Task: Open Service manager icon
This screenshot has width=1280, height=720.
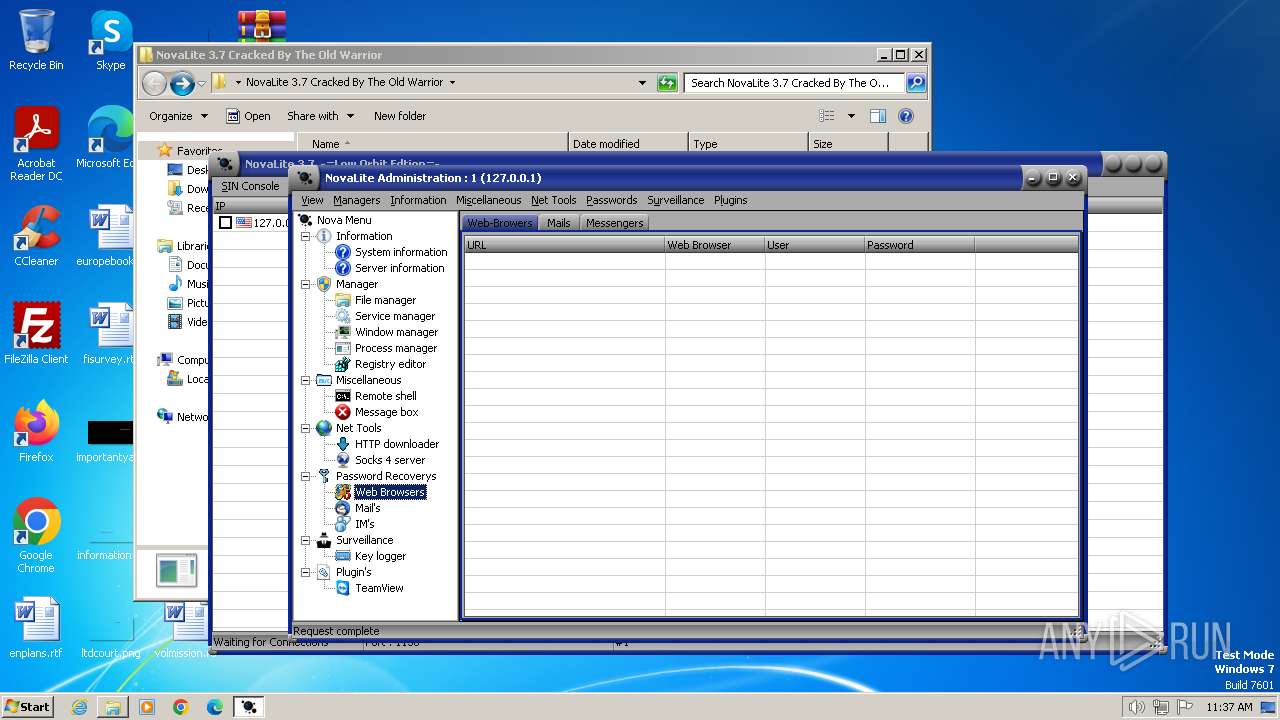Action: 343,316
